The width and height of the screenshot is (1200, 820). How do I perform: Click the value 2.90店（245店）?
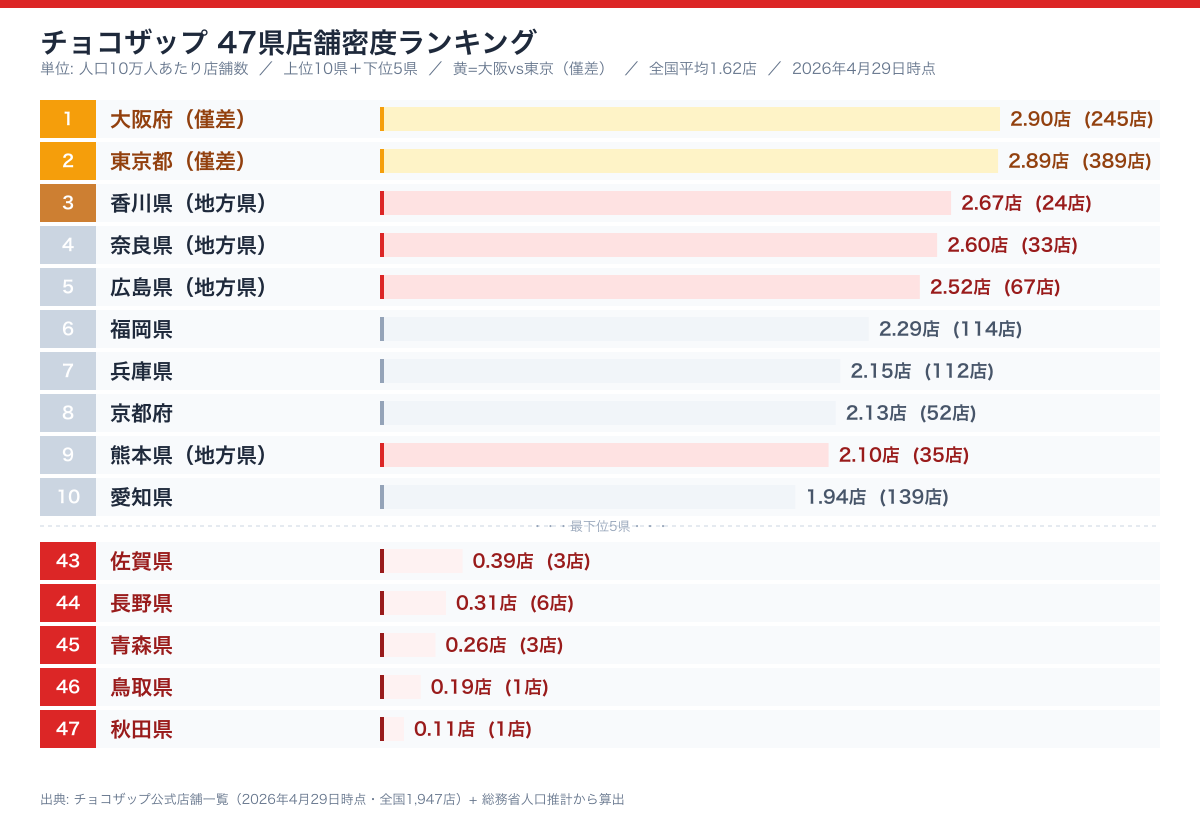click(x=1082, y=119)
